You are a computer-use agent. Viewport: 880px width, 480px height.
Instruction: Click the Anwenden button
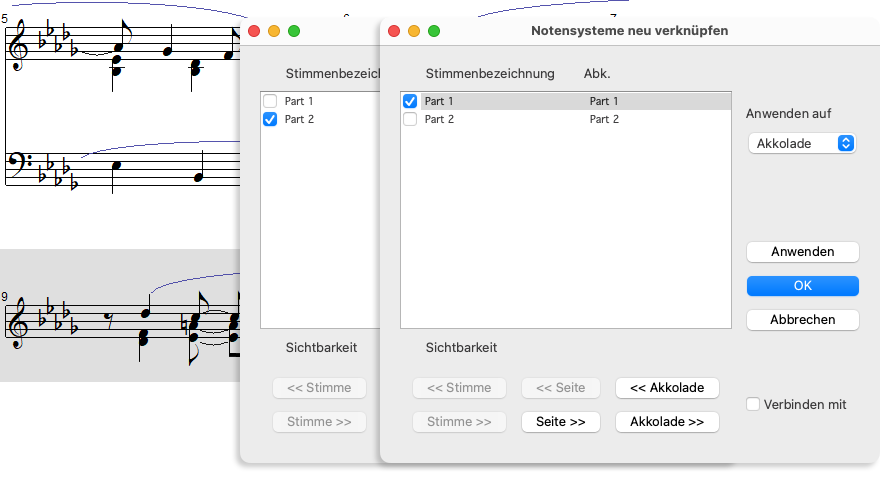click(x=802, y=252)
